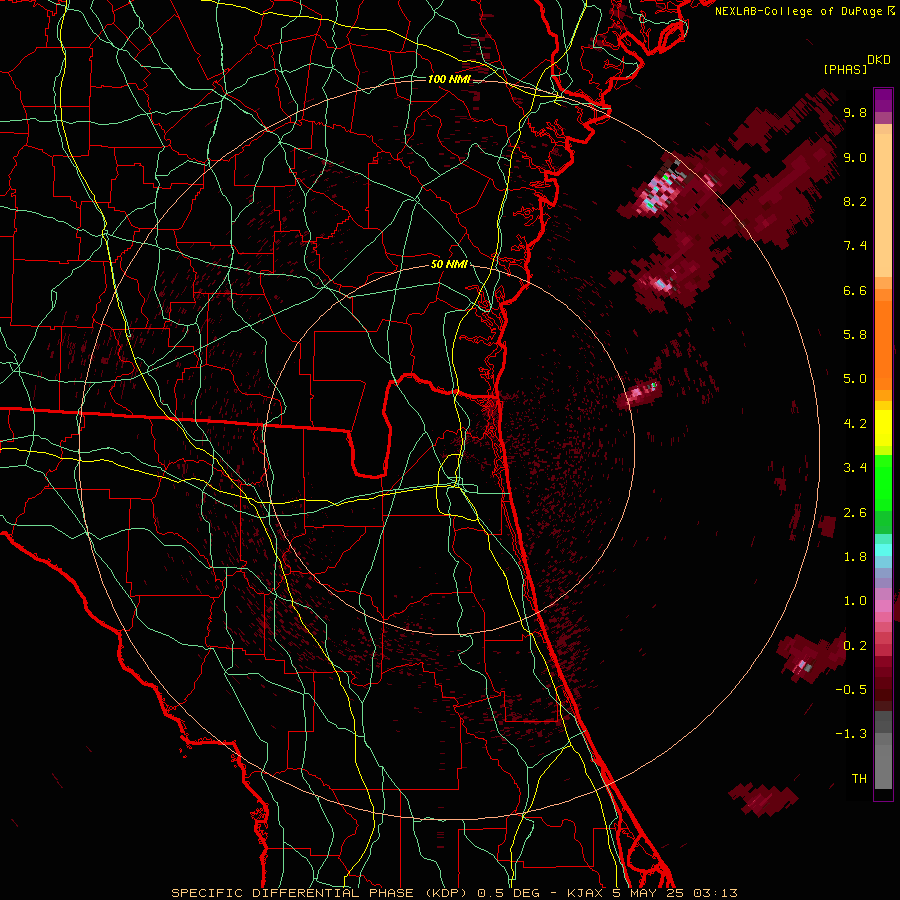Image resolution: width=900 pixels, height=900 pixels.
Task: Select the 6.6 scale label
Action: pos(855,290)
